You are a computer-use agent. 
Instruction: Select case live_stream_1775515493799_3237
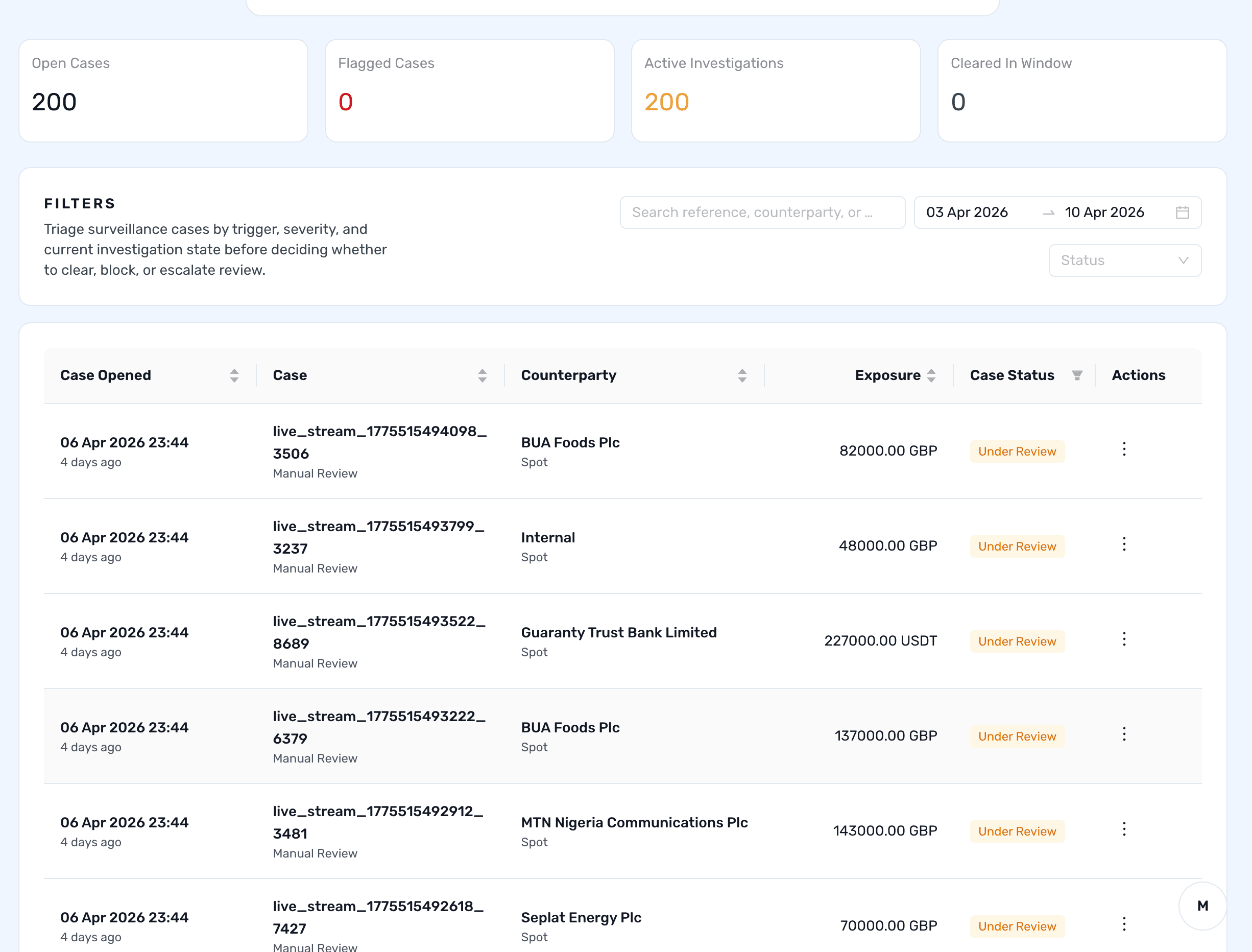pyautogui.click(x=378, y=538)
